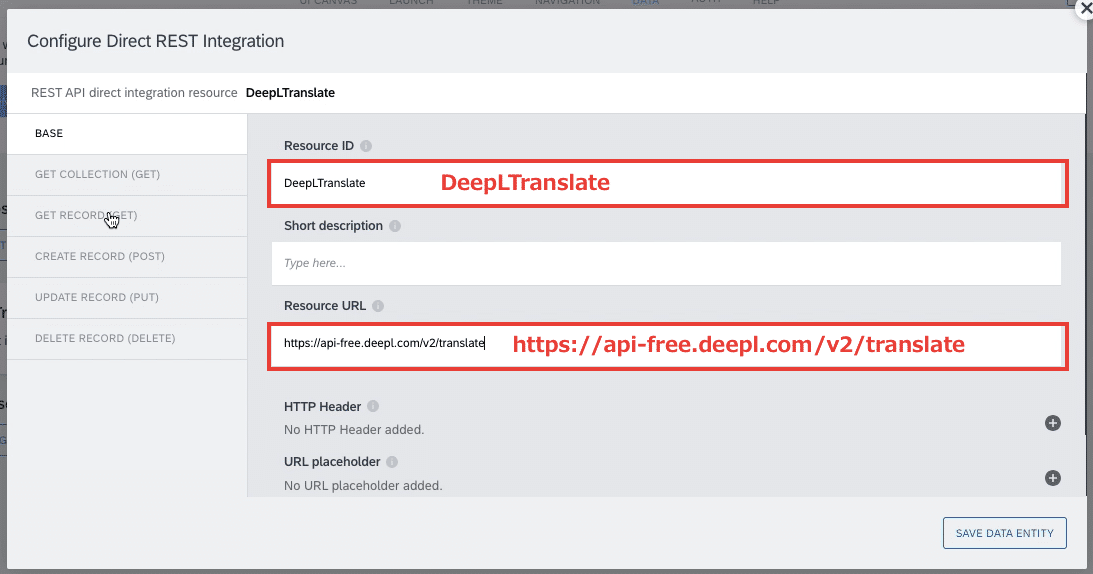Add a new HTTP Header with plus icon
The image size is (1093, 574).
(1053, 423)
